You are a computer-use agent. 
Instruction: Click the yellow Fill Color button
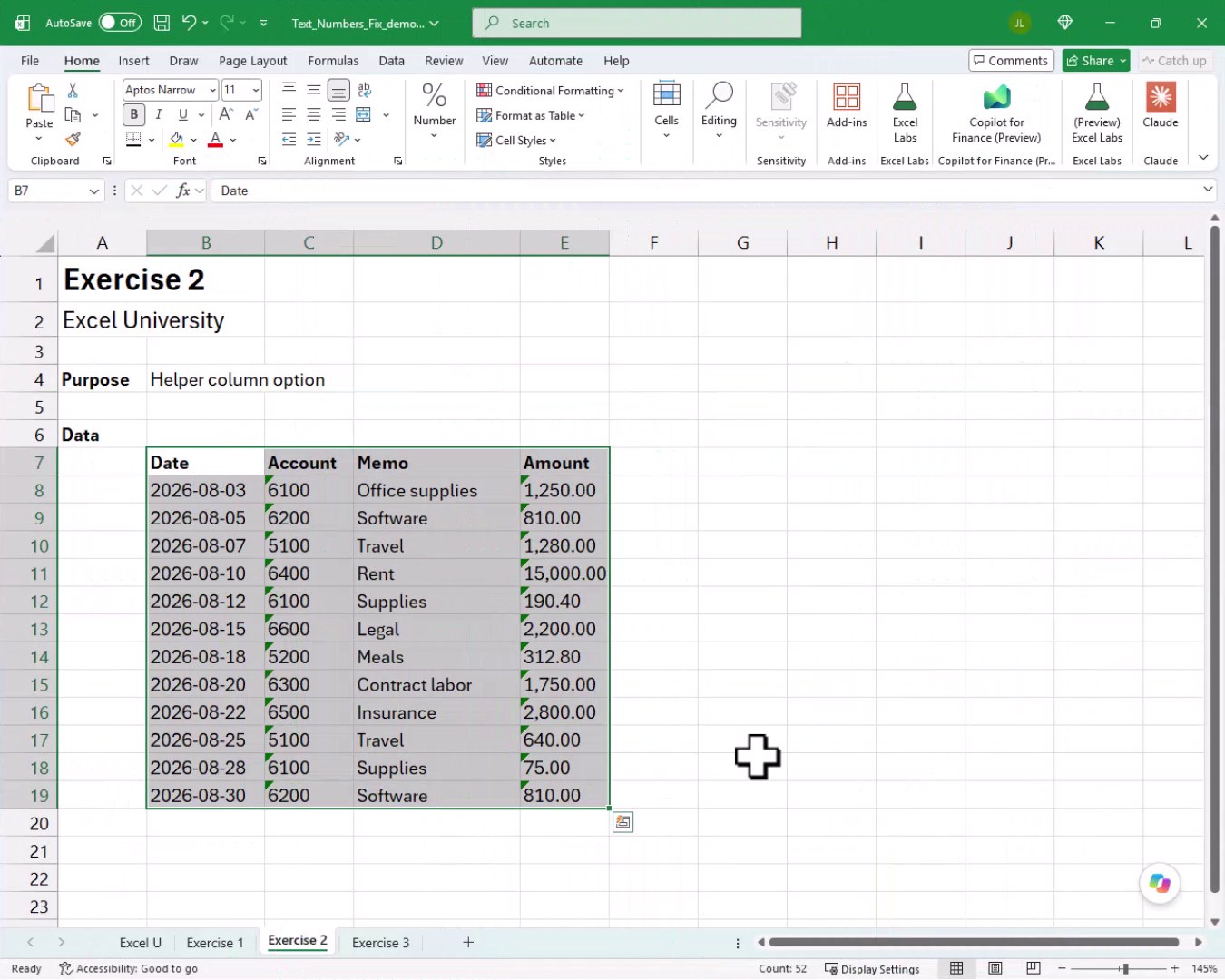[176, 139]
